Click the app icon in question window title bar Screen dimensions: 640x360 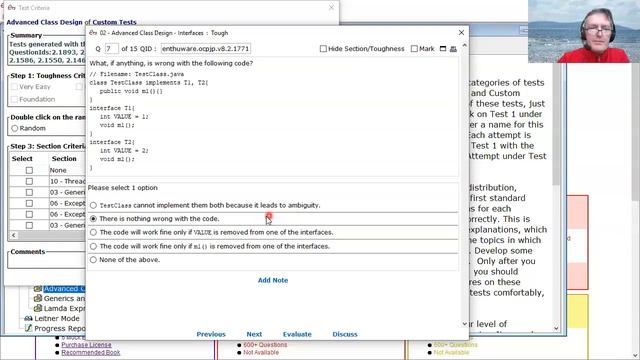pyautogui.click(x=93, y=33)
